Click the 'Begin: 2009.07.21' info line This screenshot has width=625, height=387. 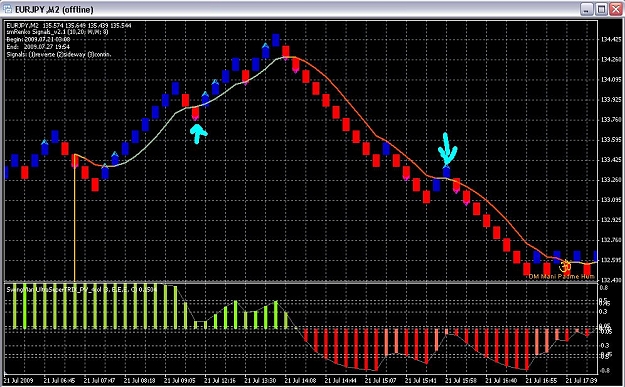(x=38, y=39)
